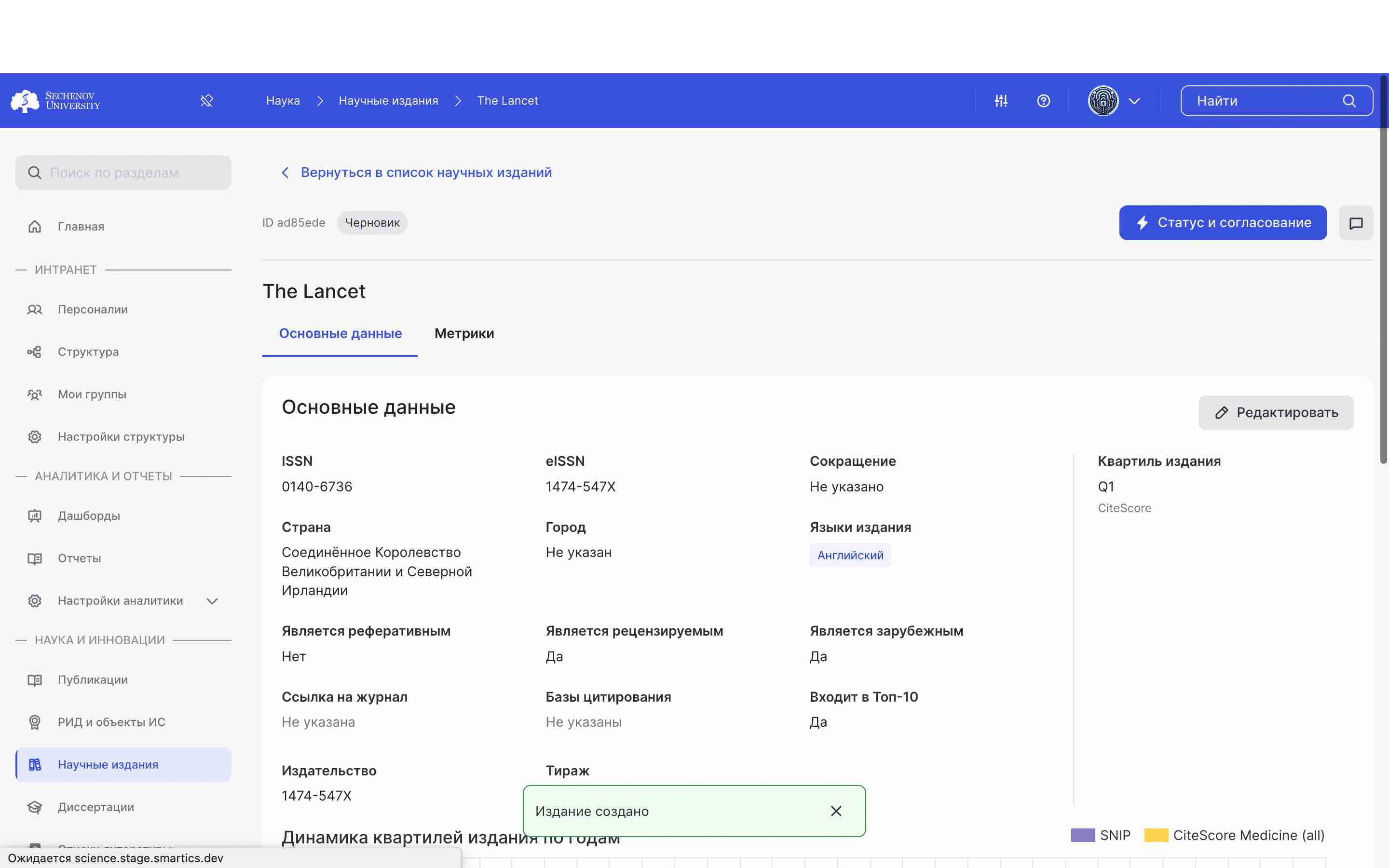Image resolution: width=1389 pixels, height=868 pixels.
Task: Select Научные издания in the sidebar
Action: (123, 765)
